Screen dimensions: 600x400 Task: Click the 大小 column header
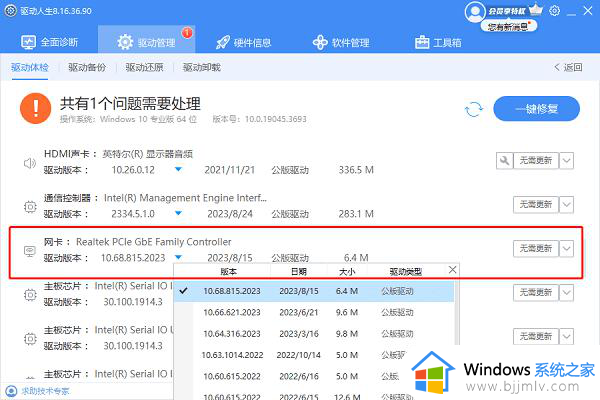click(347, 271)
